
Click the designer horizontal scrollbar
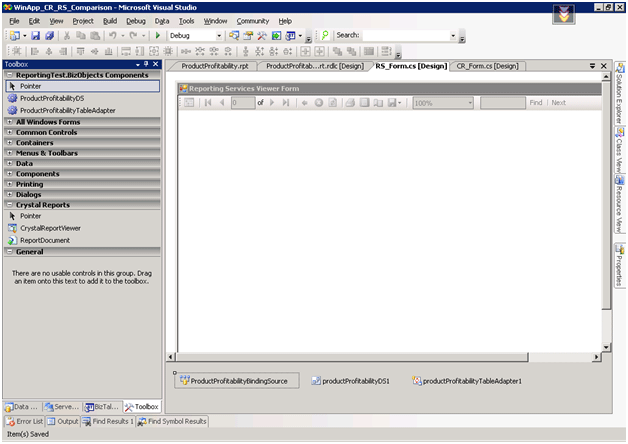pyautogui.click(x=352, y=357)
